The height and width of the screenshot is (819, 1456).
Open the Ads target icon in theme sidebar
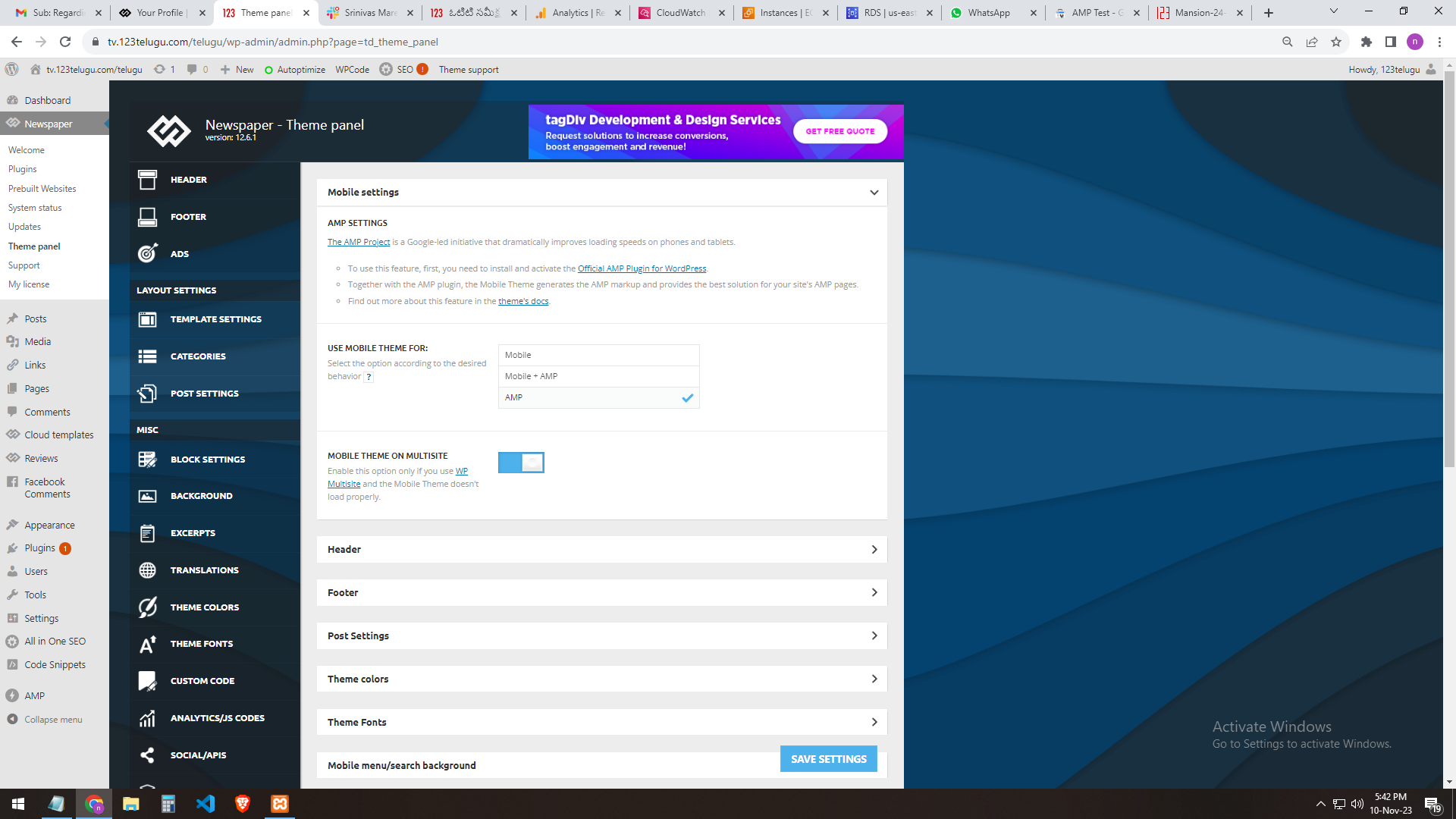point(147,253)
